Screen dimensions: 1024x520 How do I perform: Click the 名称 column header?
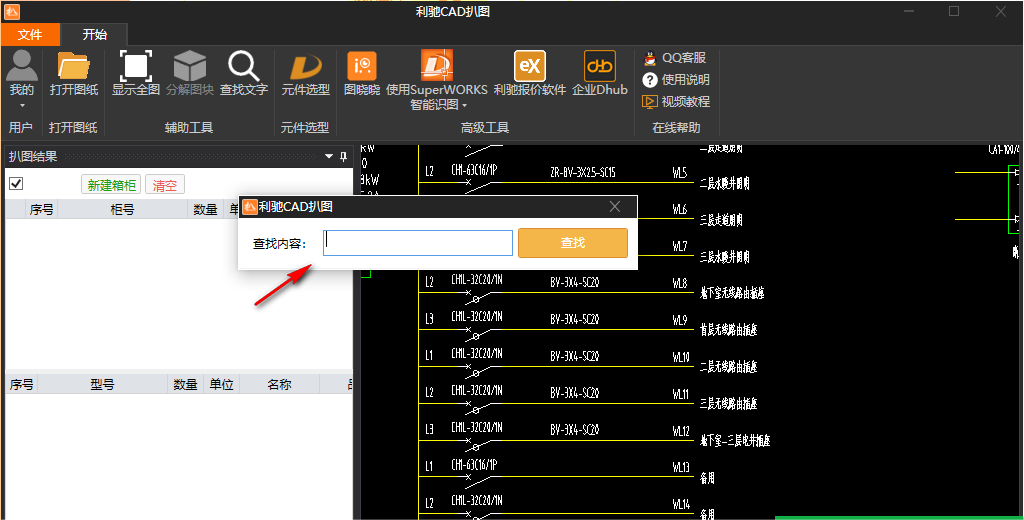click(x=279, y=384)
